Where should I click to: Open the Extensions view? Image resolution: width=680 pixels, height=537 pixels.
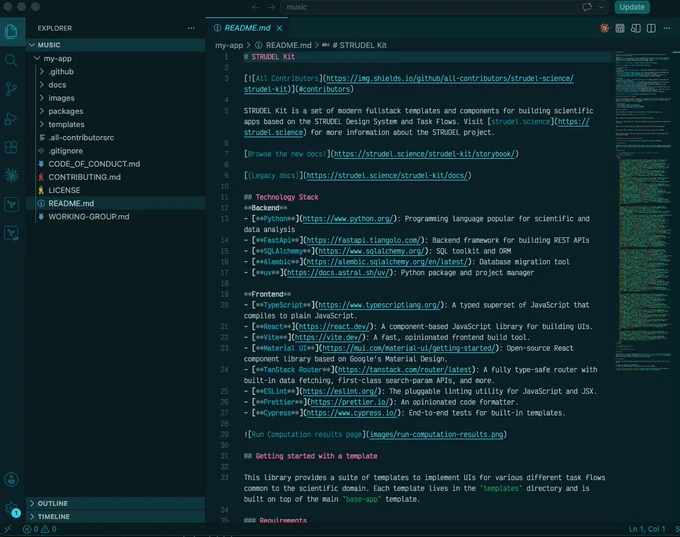11,147
